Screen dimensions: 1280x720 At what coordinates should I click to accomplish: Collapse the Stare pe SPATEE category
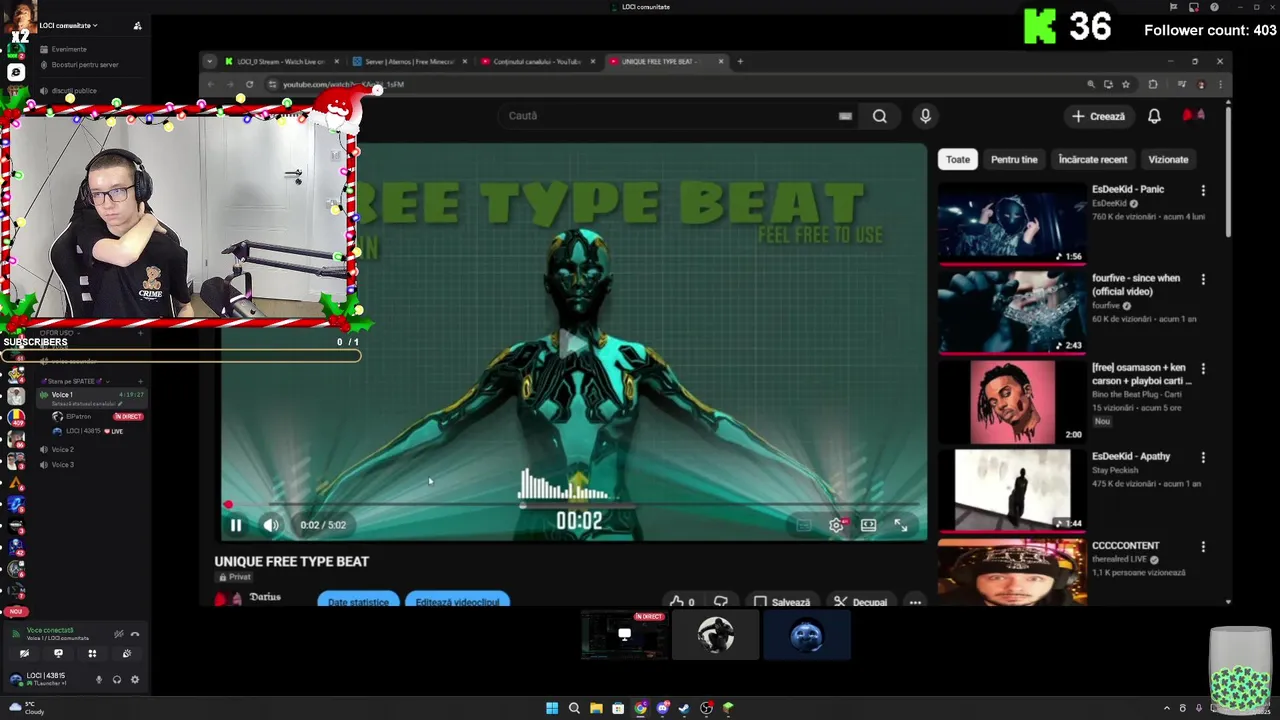(x=74, y=381)
